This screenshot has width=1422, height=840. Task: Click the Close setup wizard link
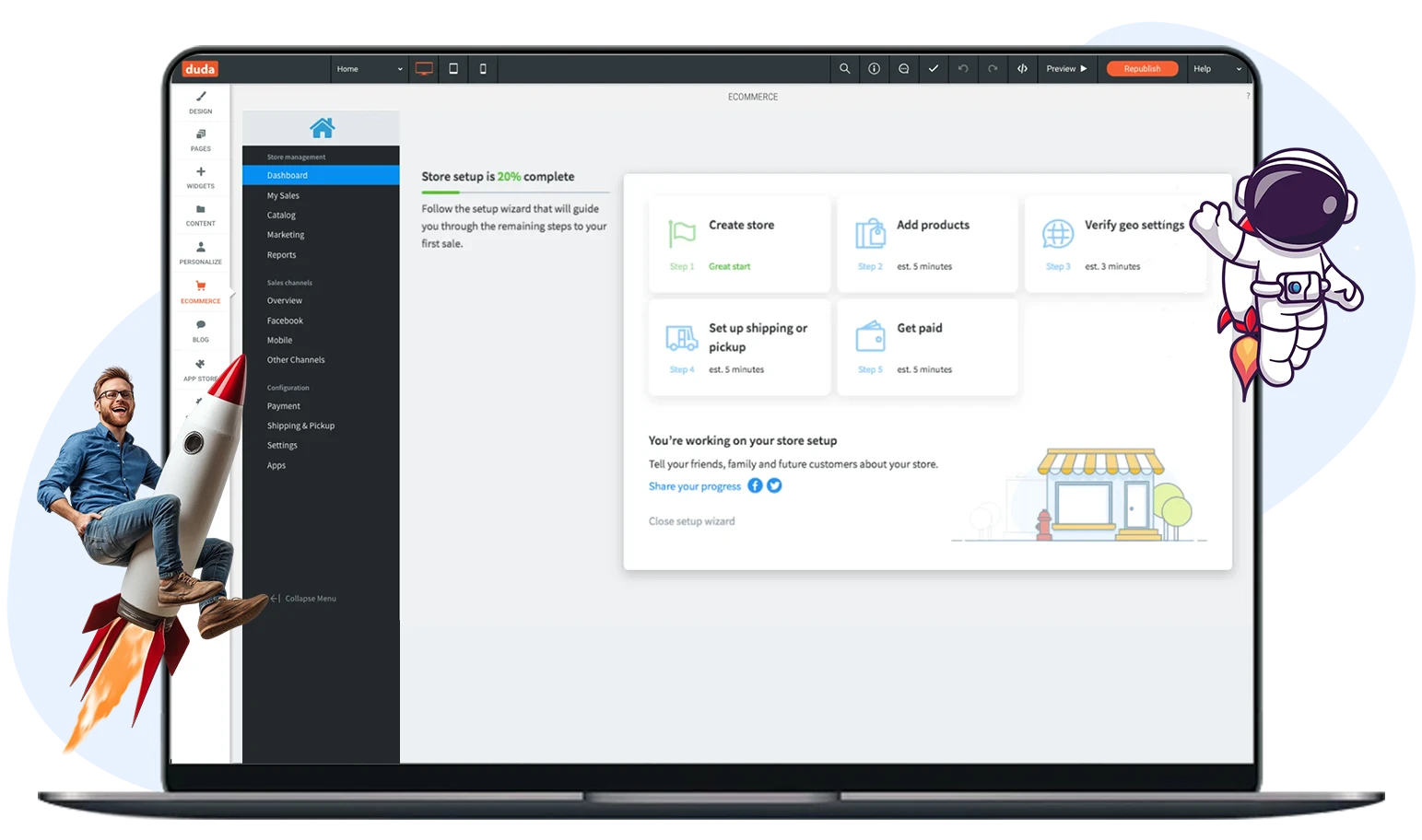[x=691, y=521]
